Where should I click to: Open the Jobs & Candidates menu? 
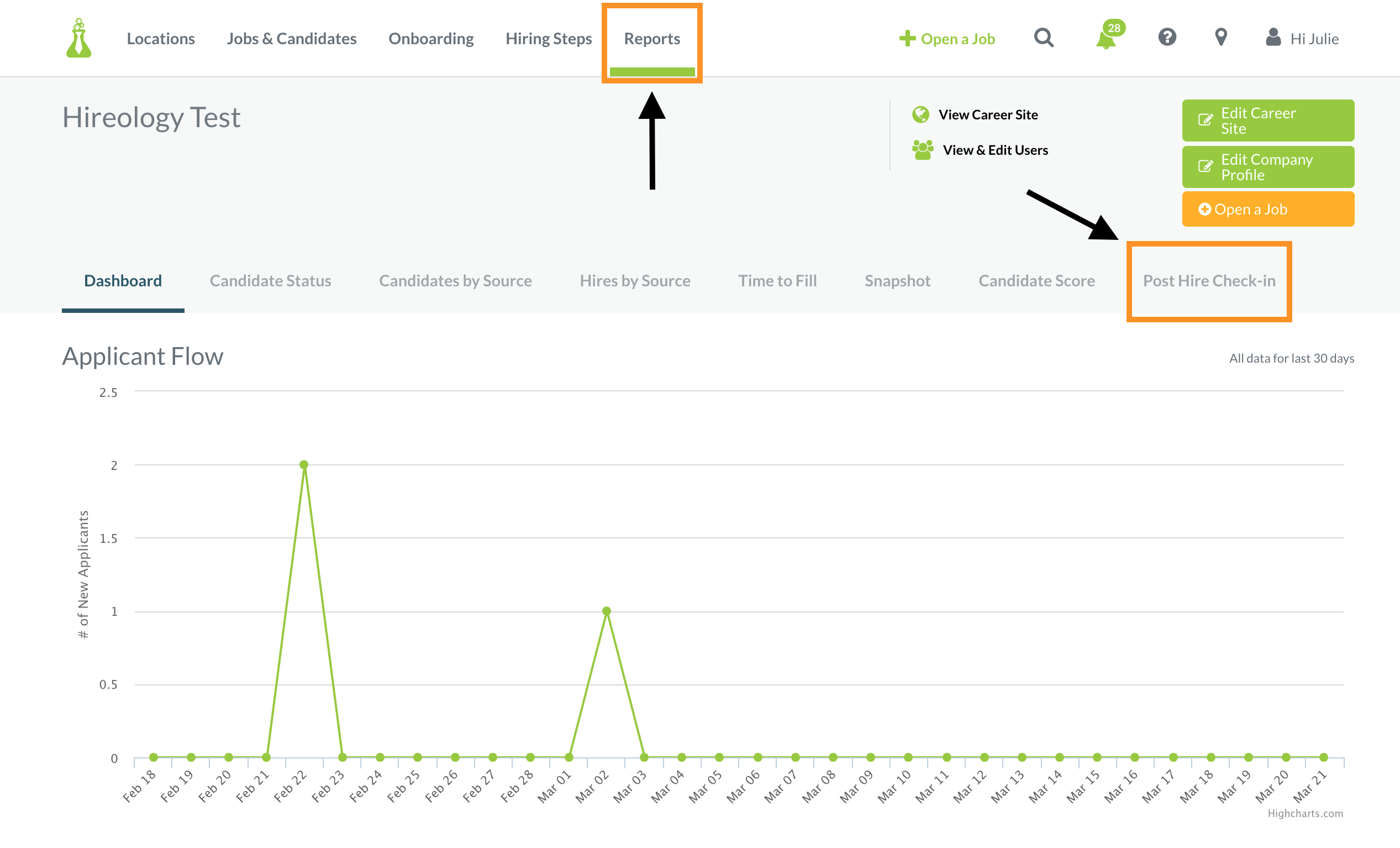pyautogui.click(x=292, y=38)
